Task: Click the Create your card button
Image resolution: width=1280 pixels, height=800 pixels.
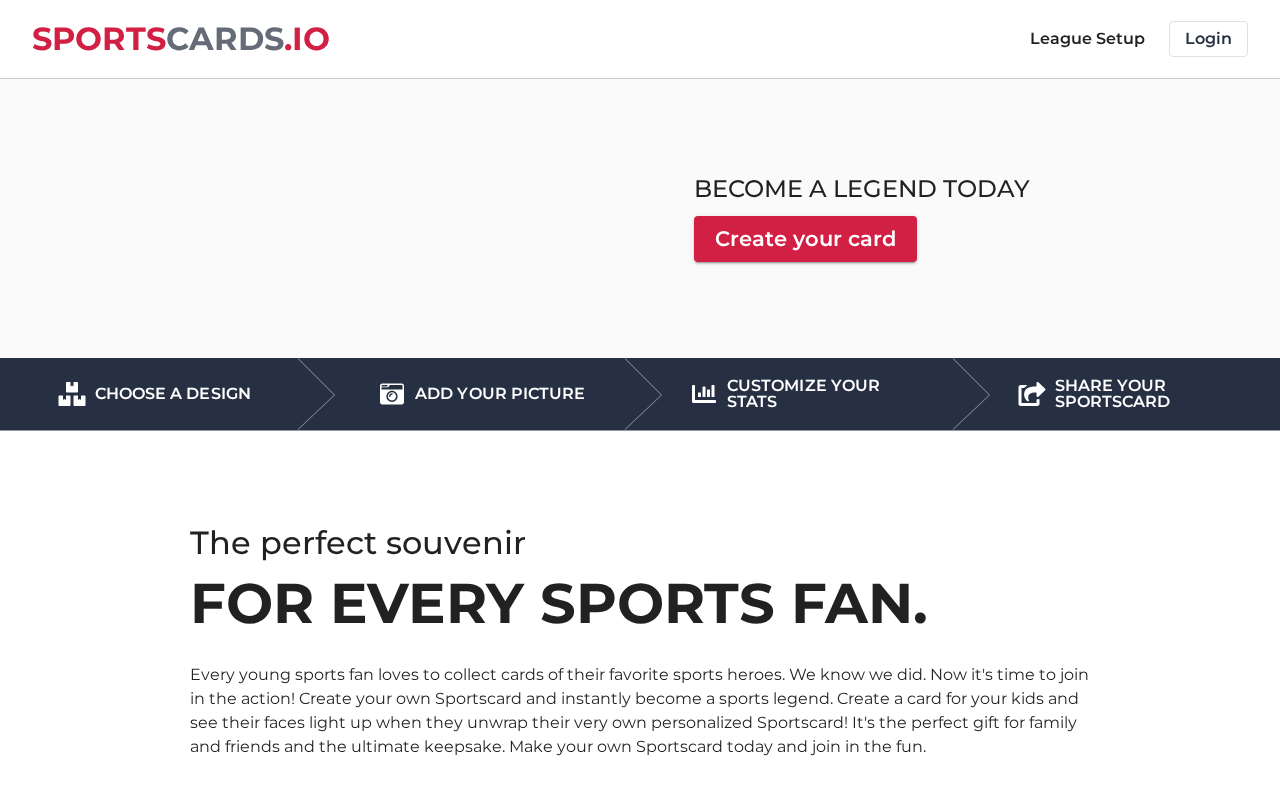Action: tap(805, 239)
